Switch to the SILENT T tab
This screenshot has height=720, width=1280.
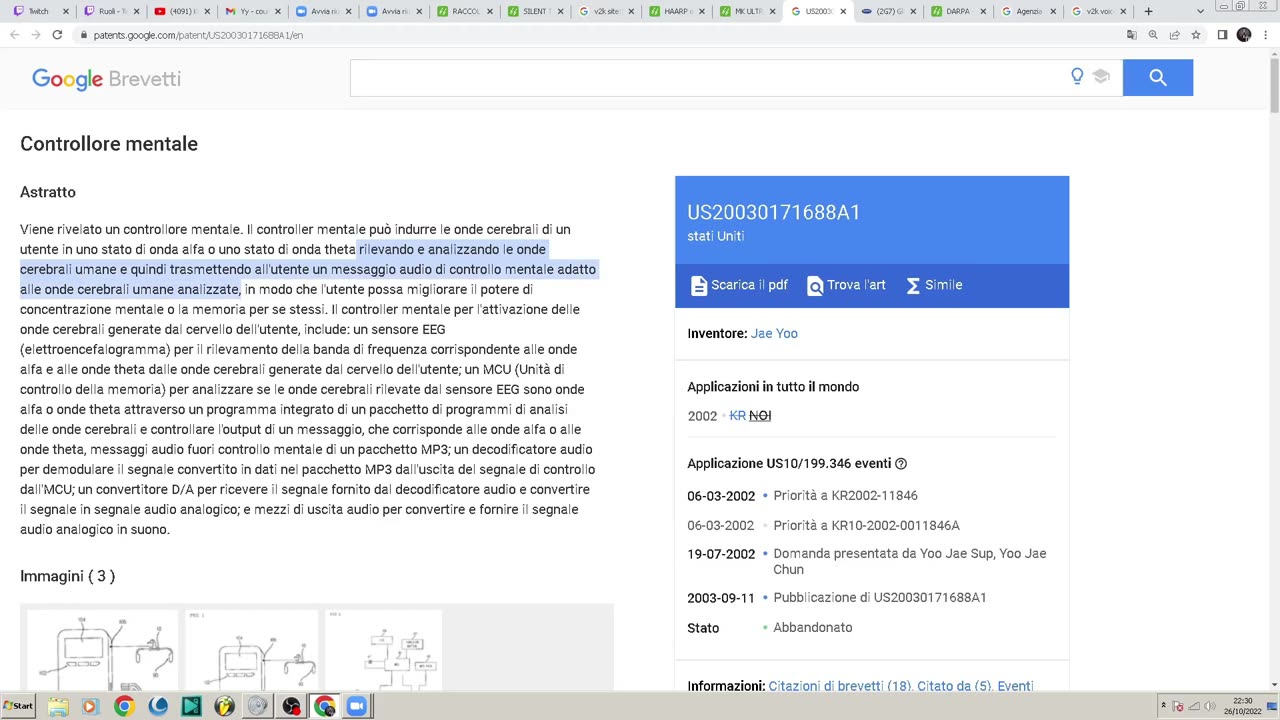534,11
